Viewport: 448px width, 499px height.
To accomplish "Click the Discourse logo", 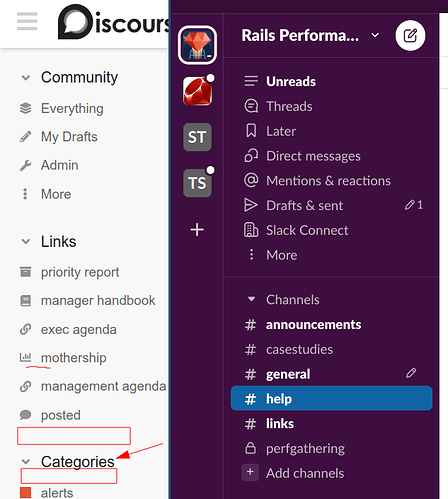I will (113, 22).
